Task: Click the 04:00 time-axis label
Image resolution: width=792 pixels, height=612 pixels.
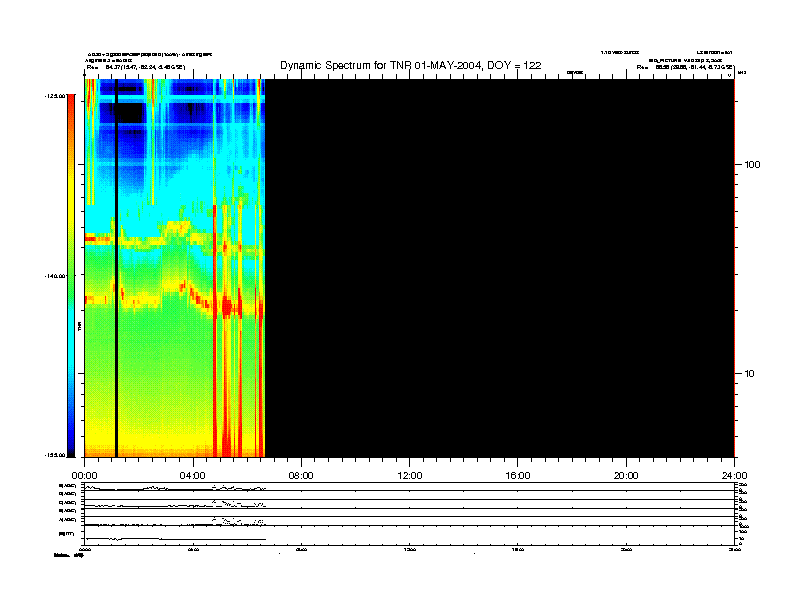Action: tap(192, 476)
